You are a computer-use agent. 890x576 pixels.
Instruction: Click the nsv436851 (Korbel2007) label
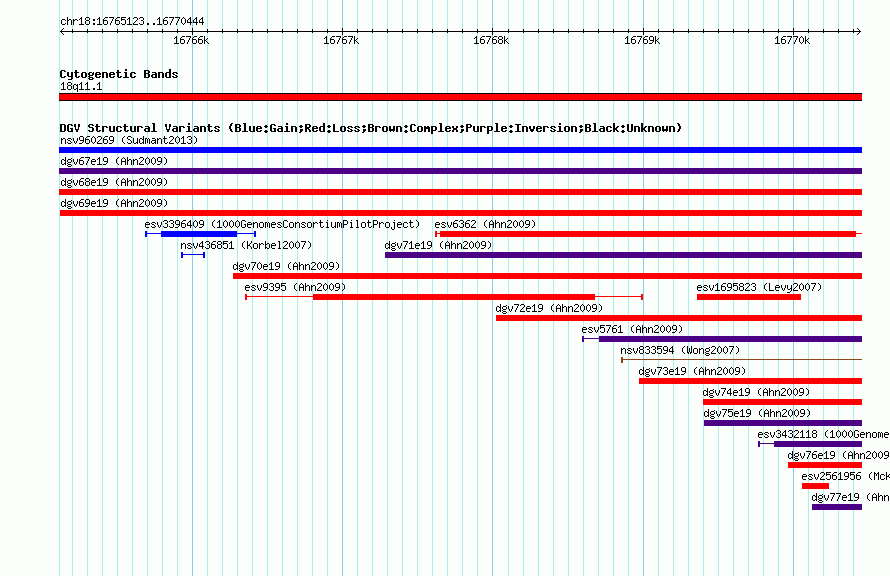pyautogui.click(x=246, y=245)
